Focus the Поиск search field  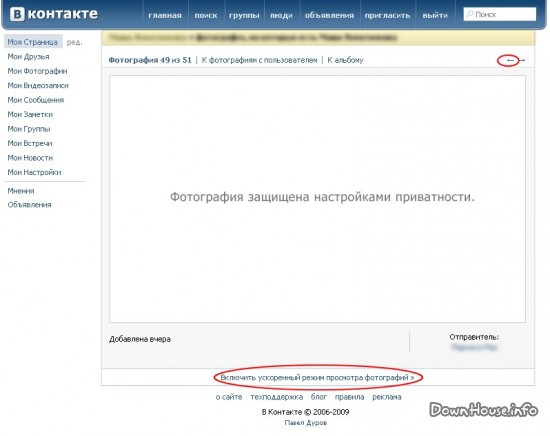pos(500,14)
